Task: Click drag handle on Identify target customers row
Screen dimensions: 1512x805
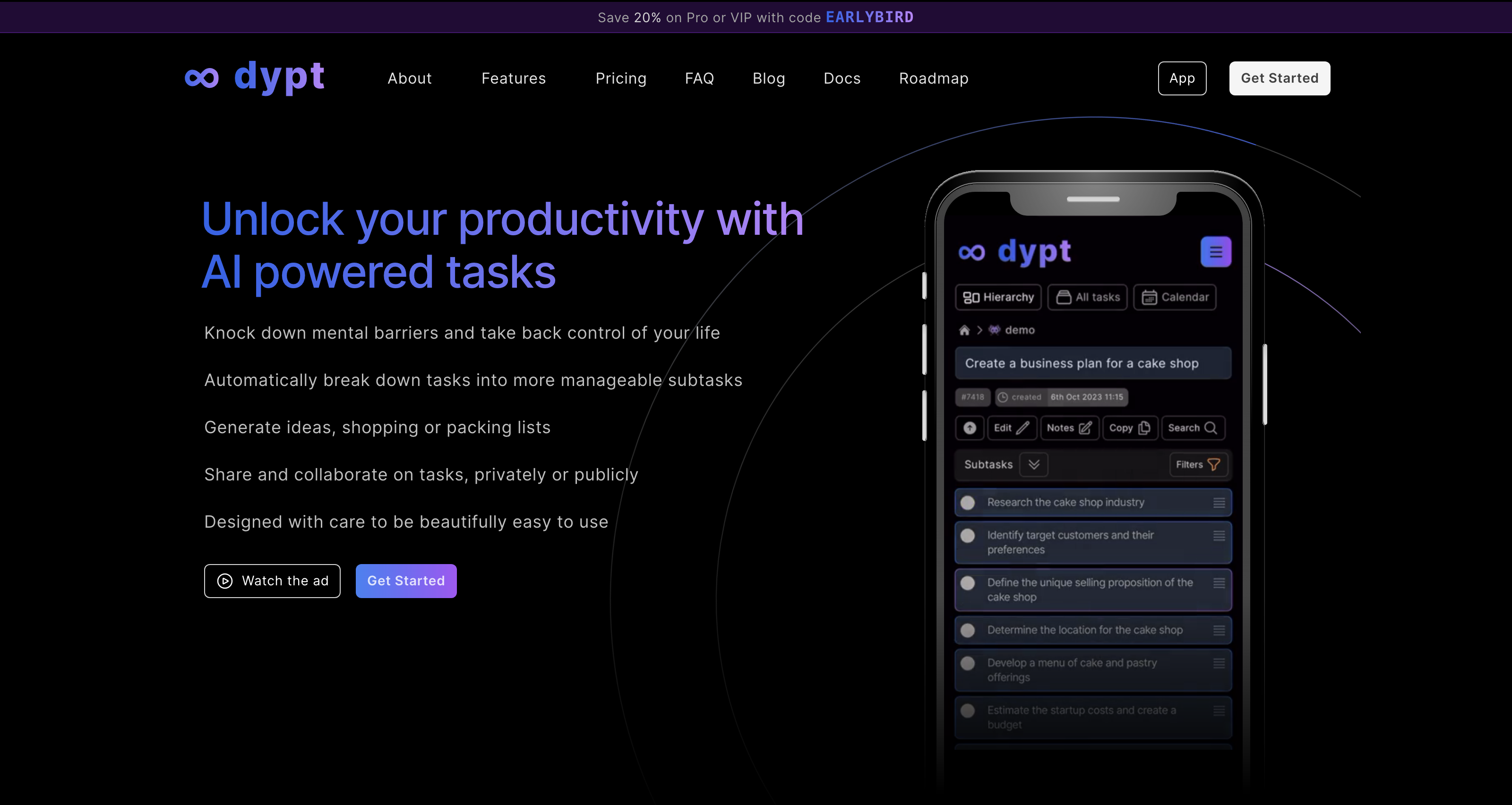Action: 1219,536
